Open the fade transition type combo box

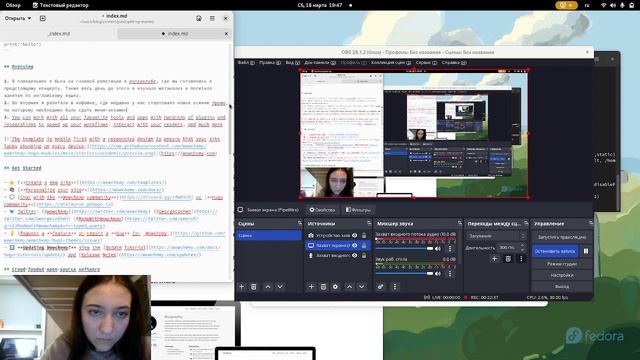[x=497, y=236]
